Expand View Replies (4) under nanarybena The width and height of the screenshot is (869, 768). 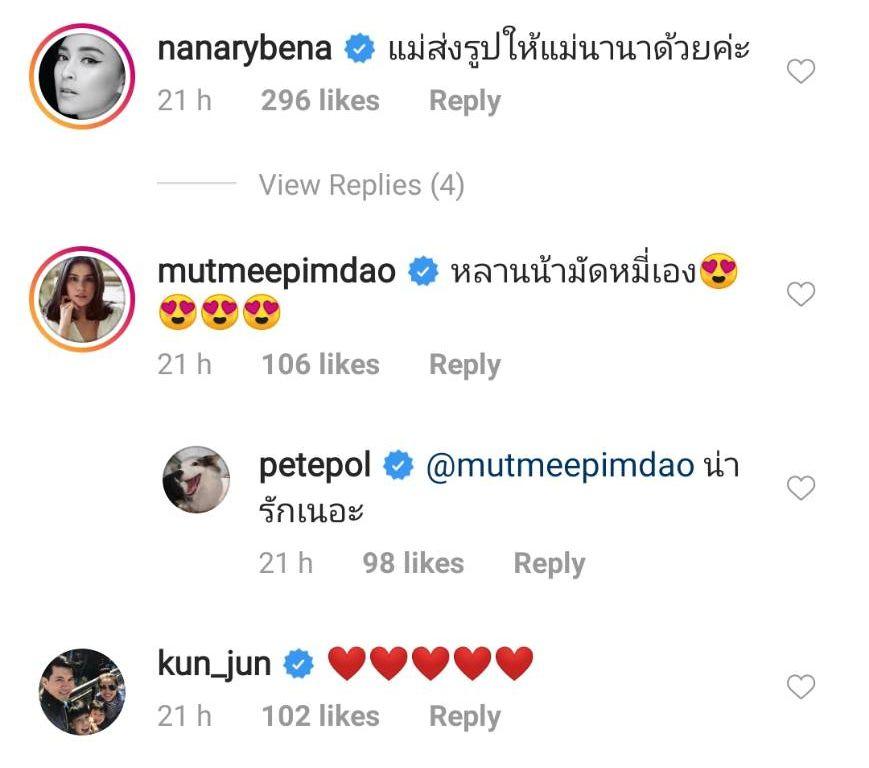(361, 185)
